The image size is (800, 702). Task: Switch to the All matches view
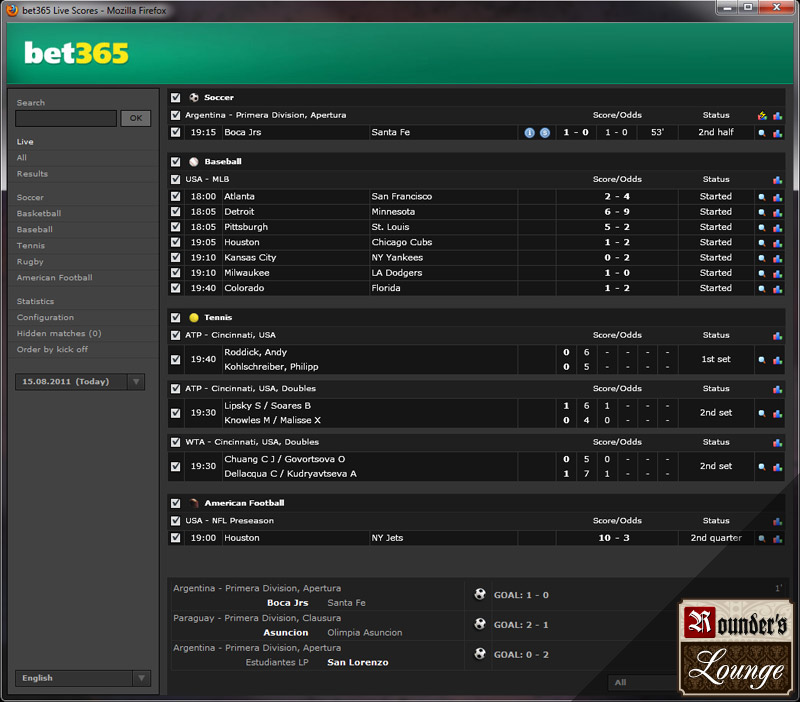tap(21, 158)
